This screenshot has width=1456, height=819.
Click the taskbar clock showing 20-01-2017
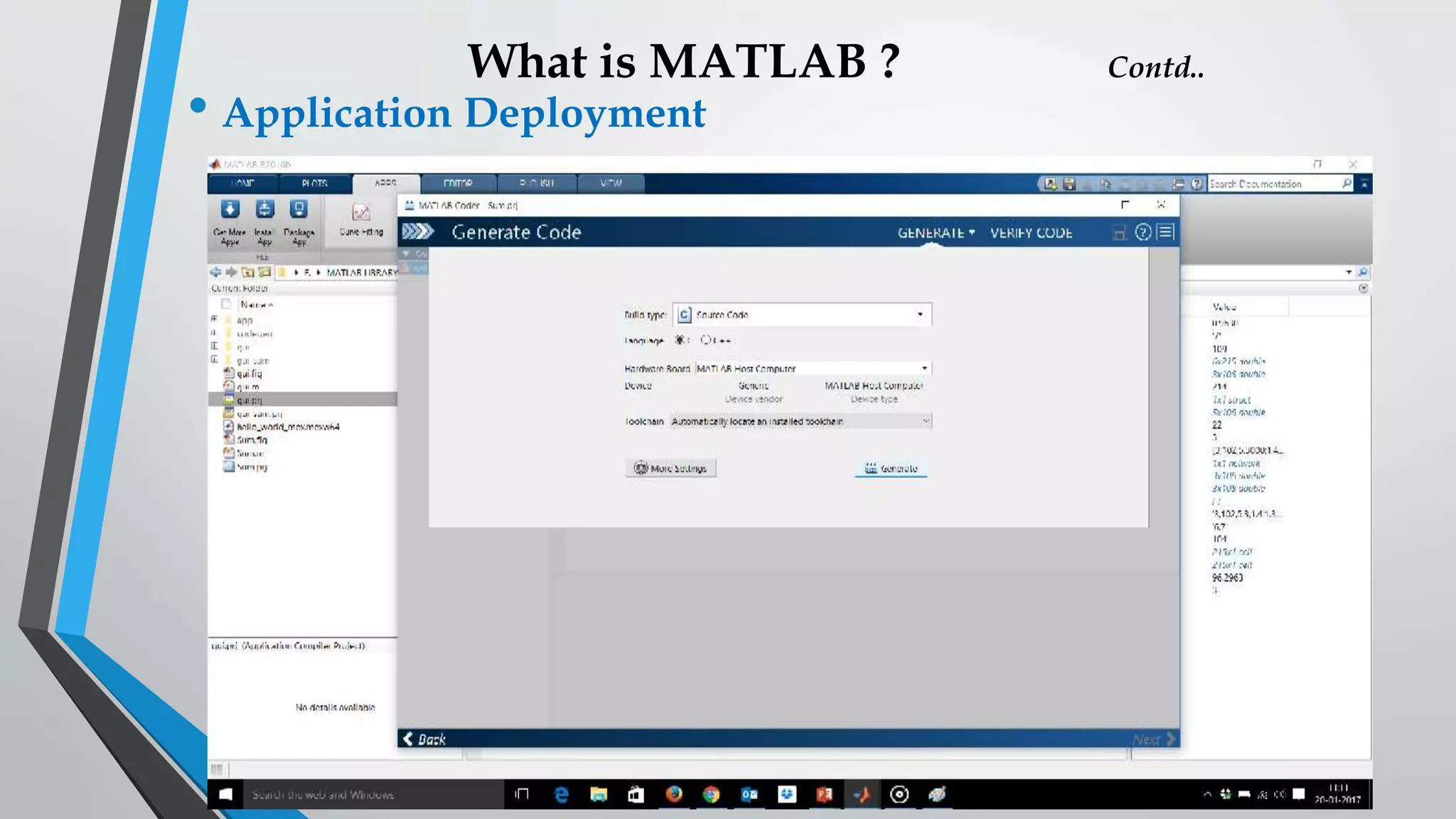click(x=1338, y=794)
